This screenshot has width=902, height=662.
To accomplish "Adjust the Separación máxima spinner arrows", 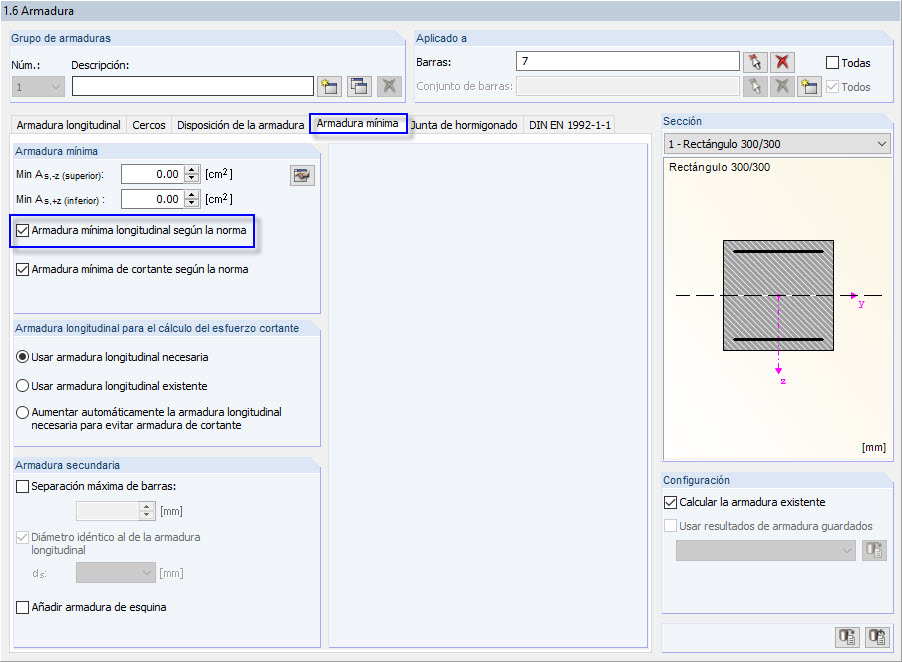I will coord(147,511).
